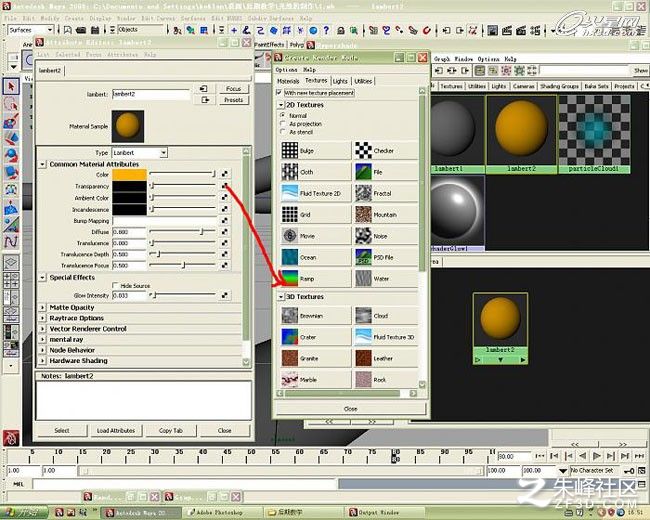The height and width of the screenshot is (520, 650).
Task: Pick the Water texture icon
Action: [364, 279]
